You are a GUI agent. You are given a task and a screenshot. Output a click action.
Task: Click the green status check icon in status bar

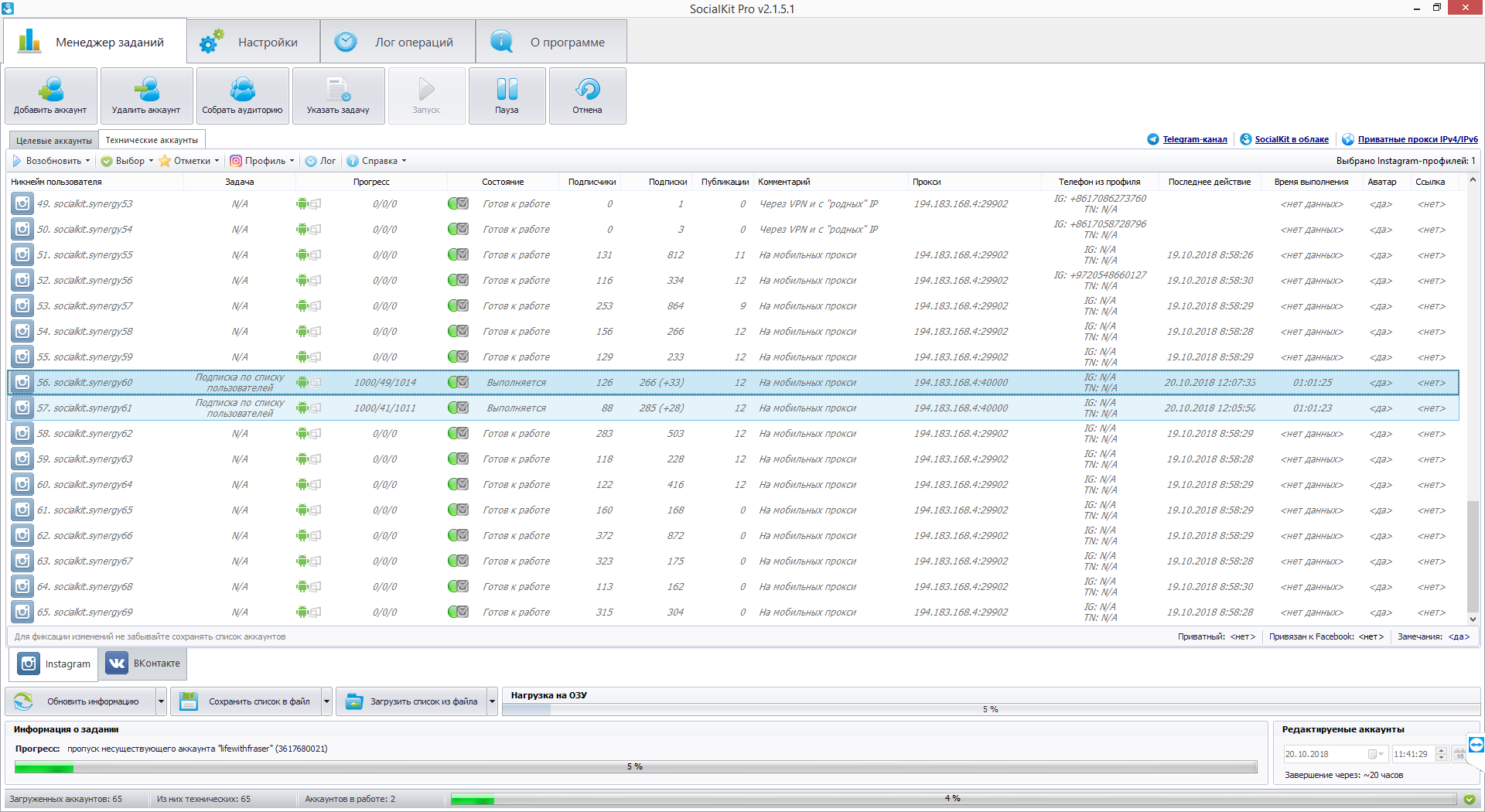(1470, 799)
